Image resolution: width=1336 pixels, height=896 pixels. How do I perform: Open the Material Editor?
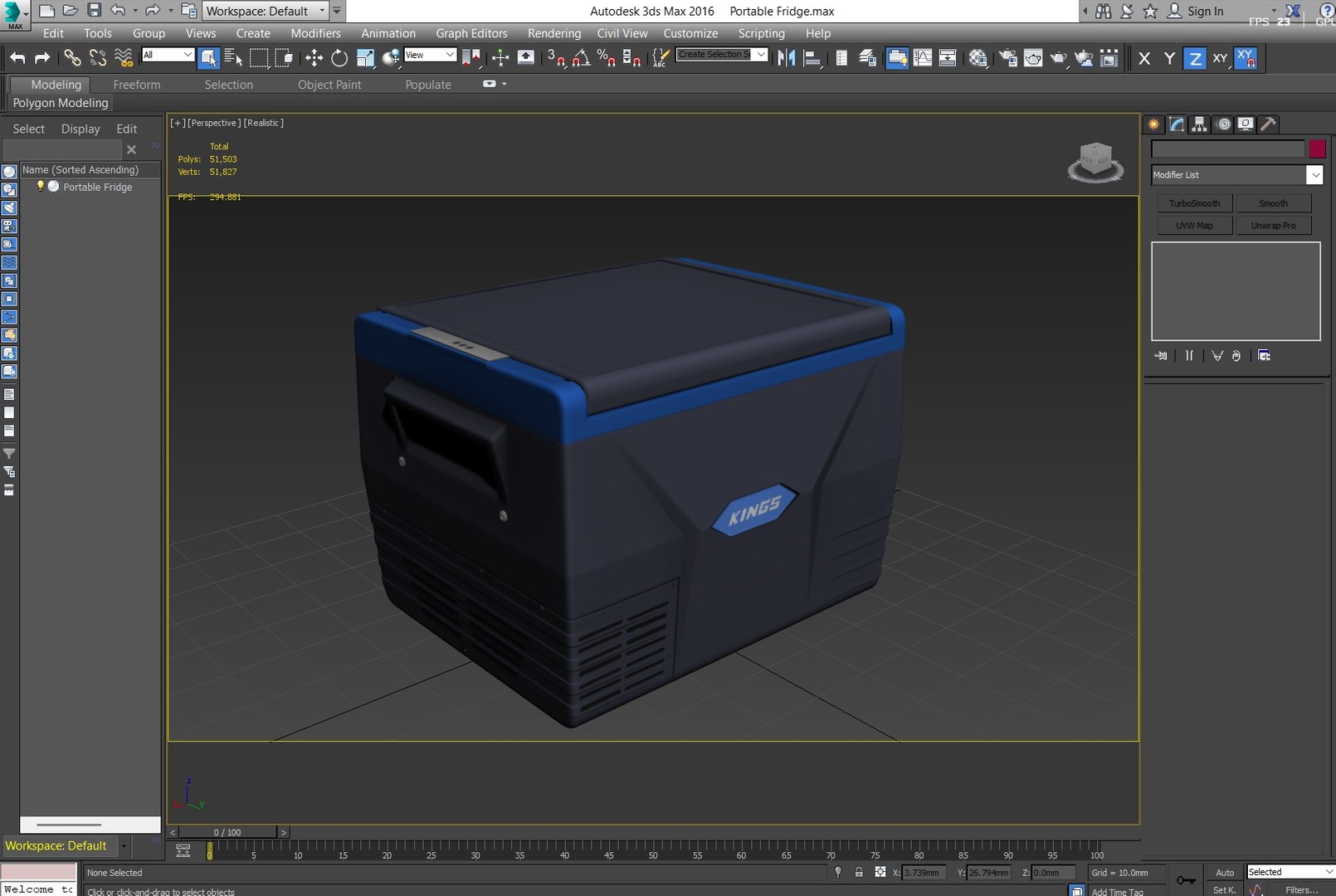coord(978,58)
